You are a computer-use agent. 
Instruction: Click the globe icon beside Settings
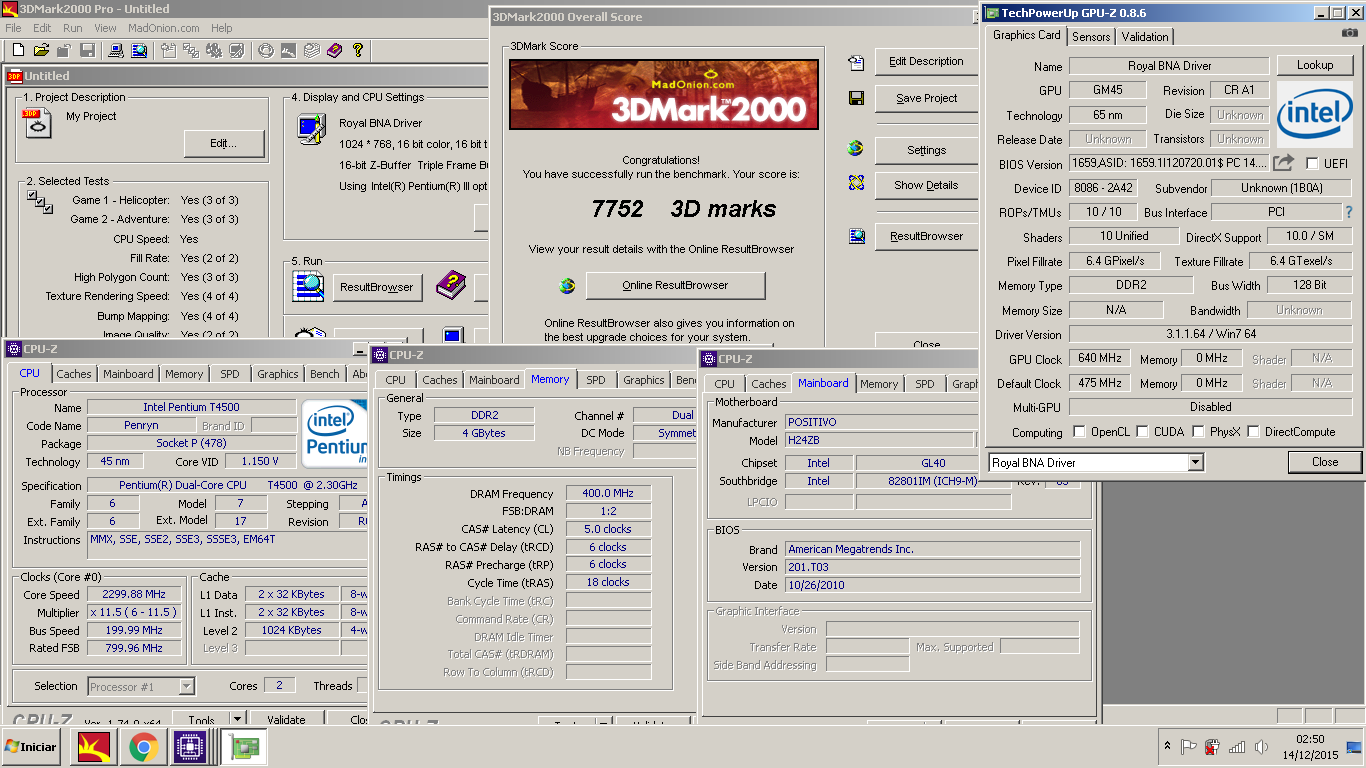click(x=856, y=148)
